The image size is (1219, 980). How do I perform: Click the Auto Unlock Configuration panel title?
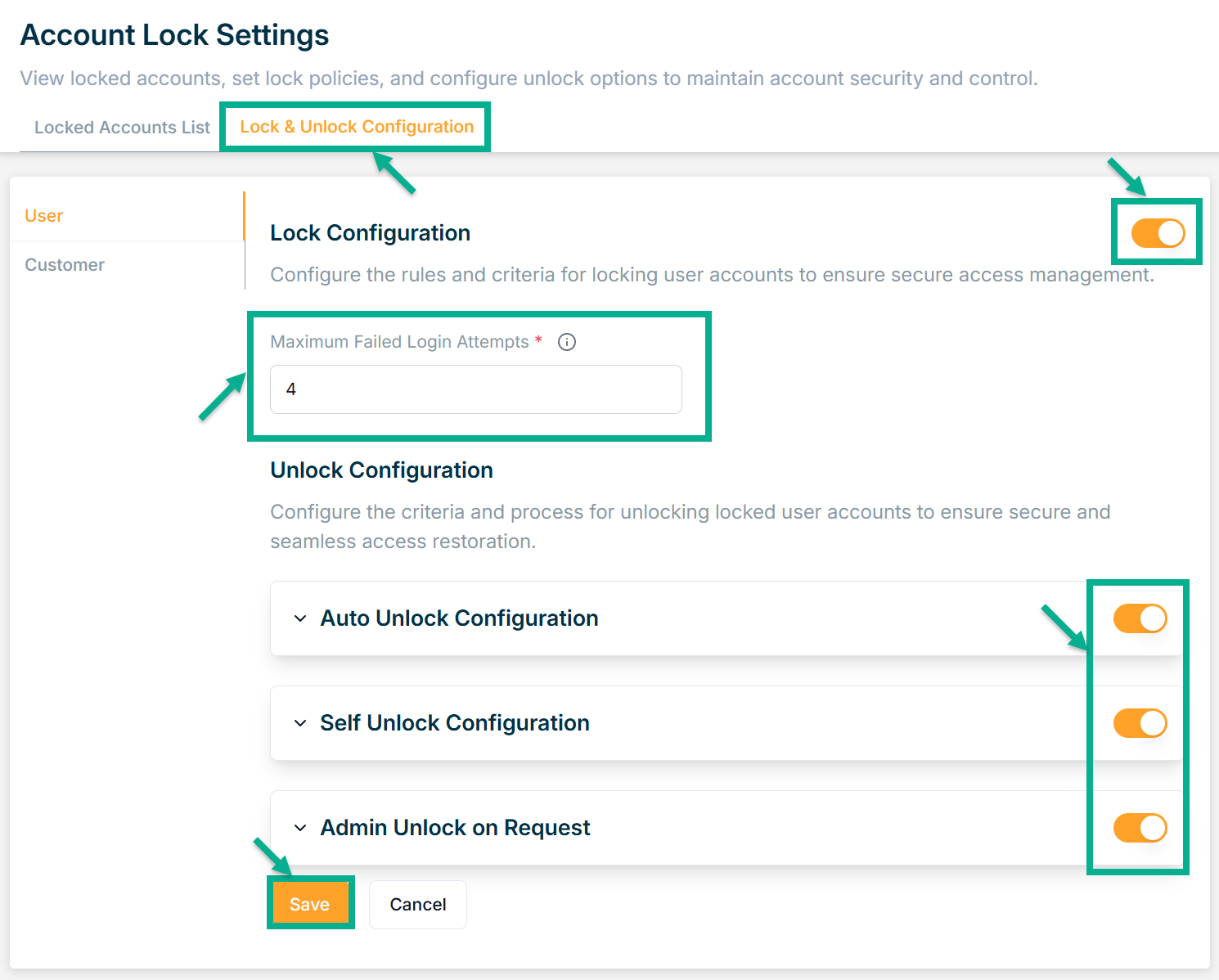(x=459, y=618)
